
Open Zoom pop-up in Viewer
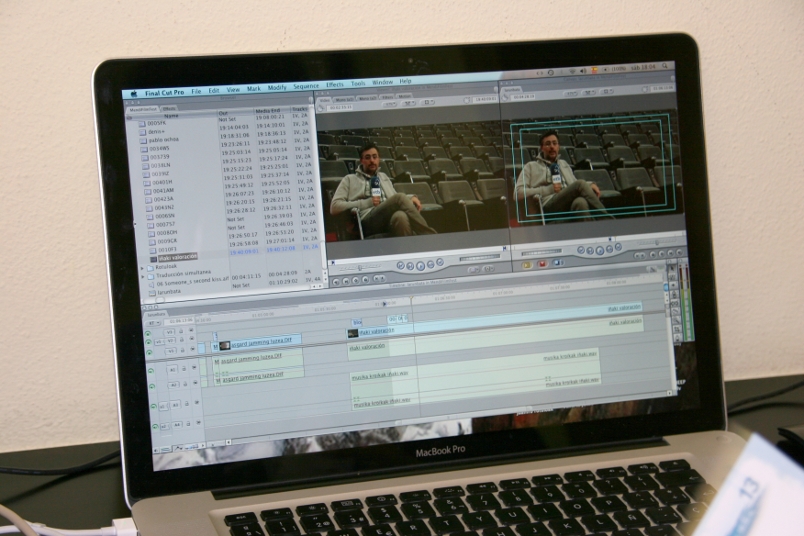(x=390, y=104)
